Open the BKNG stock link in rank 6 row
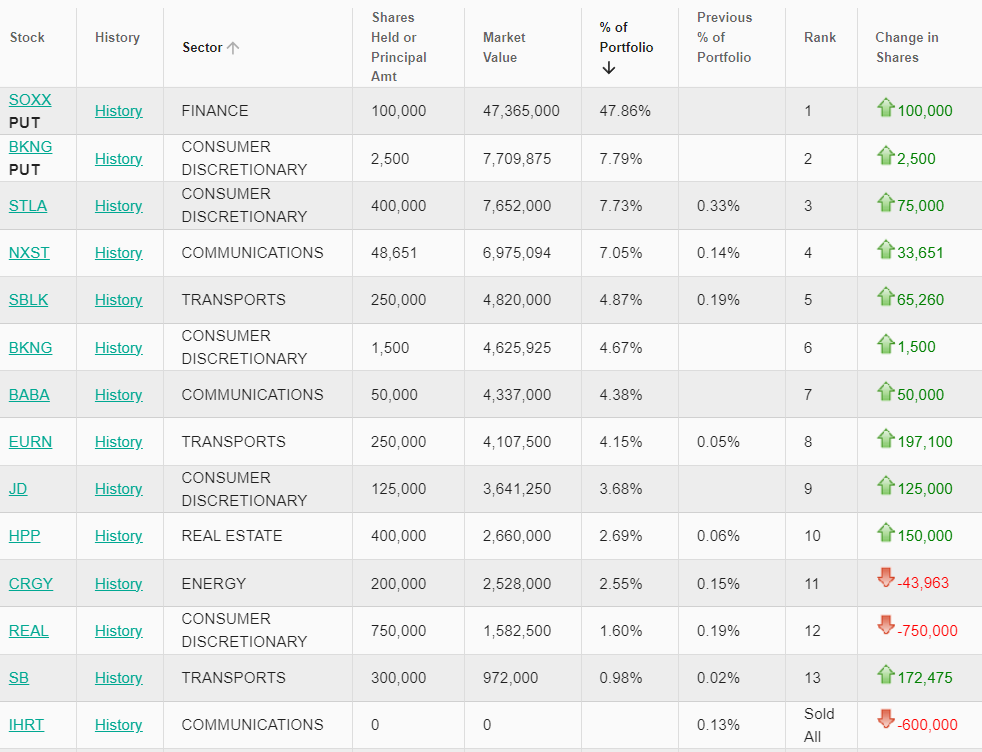 coord(30,348)
